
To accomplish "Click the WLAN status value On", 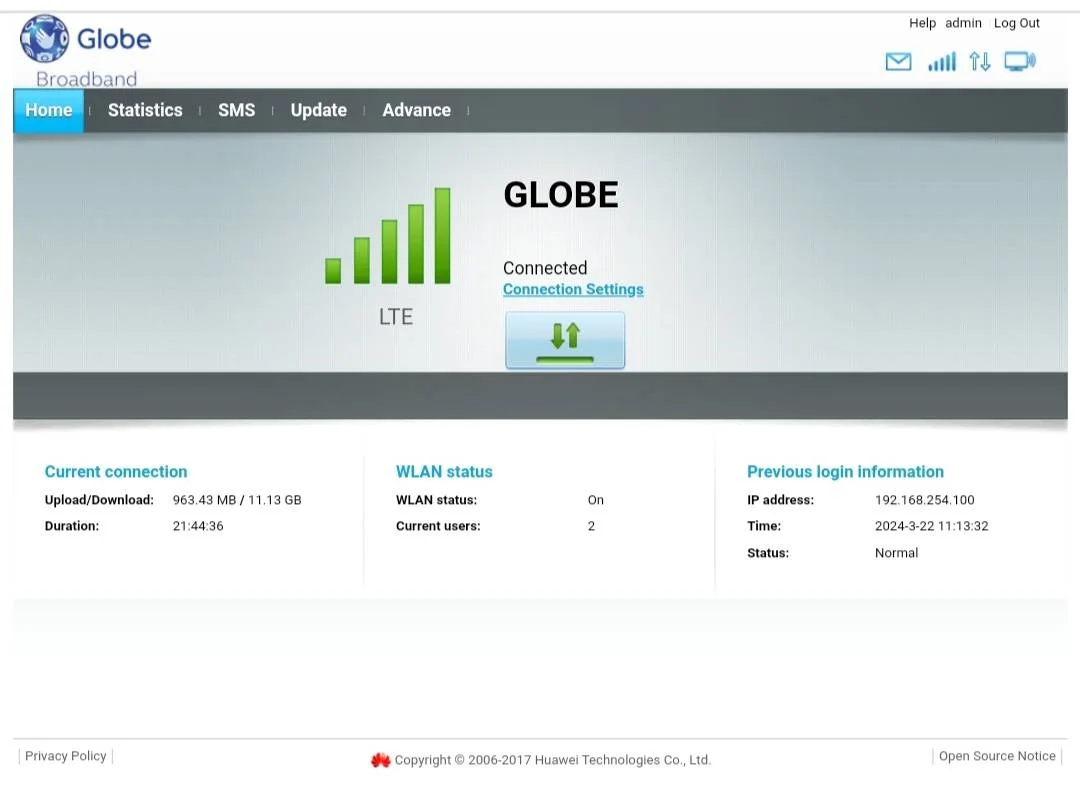I will tap(596, 500).
